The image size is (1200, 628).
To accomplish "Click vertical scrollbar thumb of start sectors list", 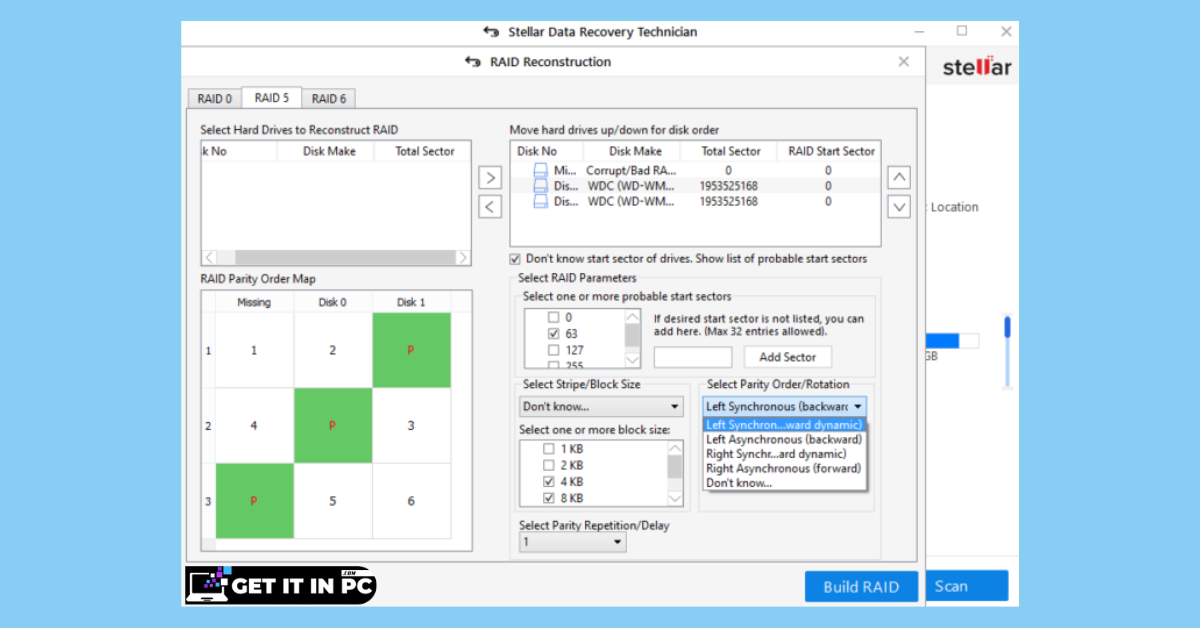I will point(632,335).
